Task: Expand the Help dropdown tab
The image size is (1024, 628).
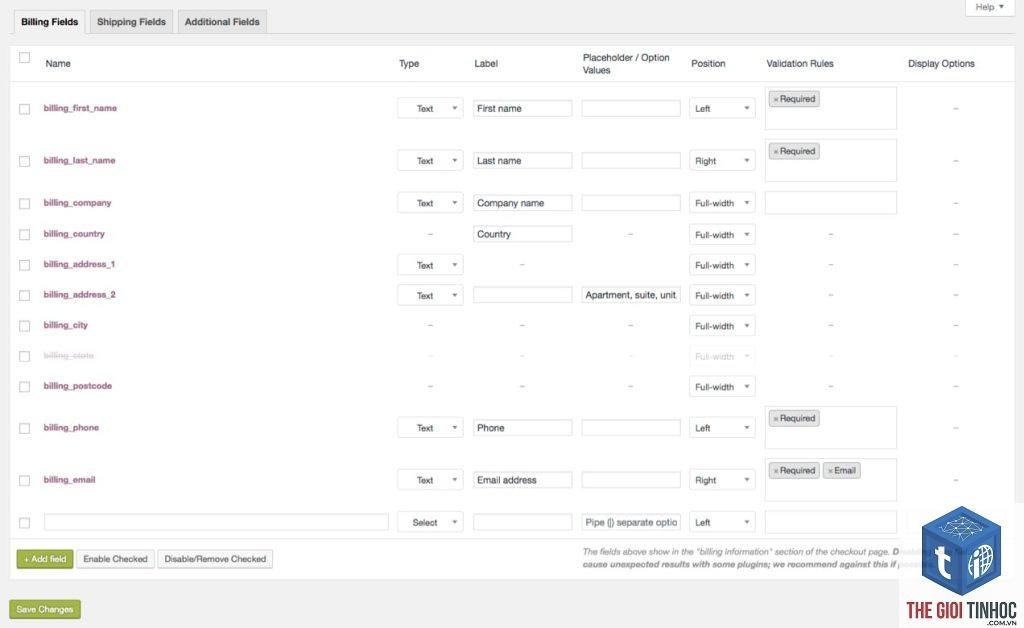Action: click(x=989, y=7)
